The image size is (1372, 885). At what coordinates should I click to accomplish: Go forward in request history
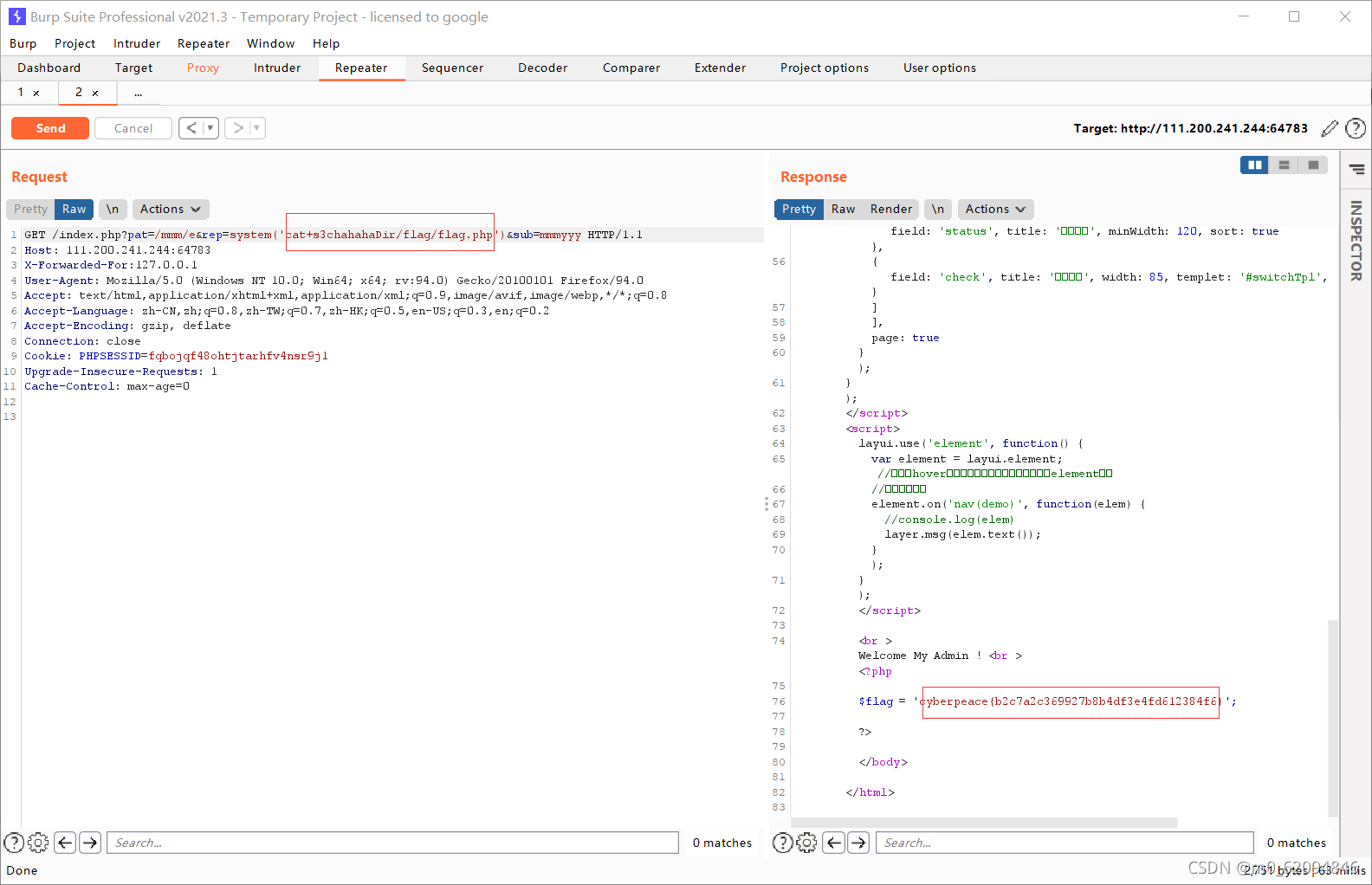pos(238,128)
